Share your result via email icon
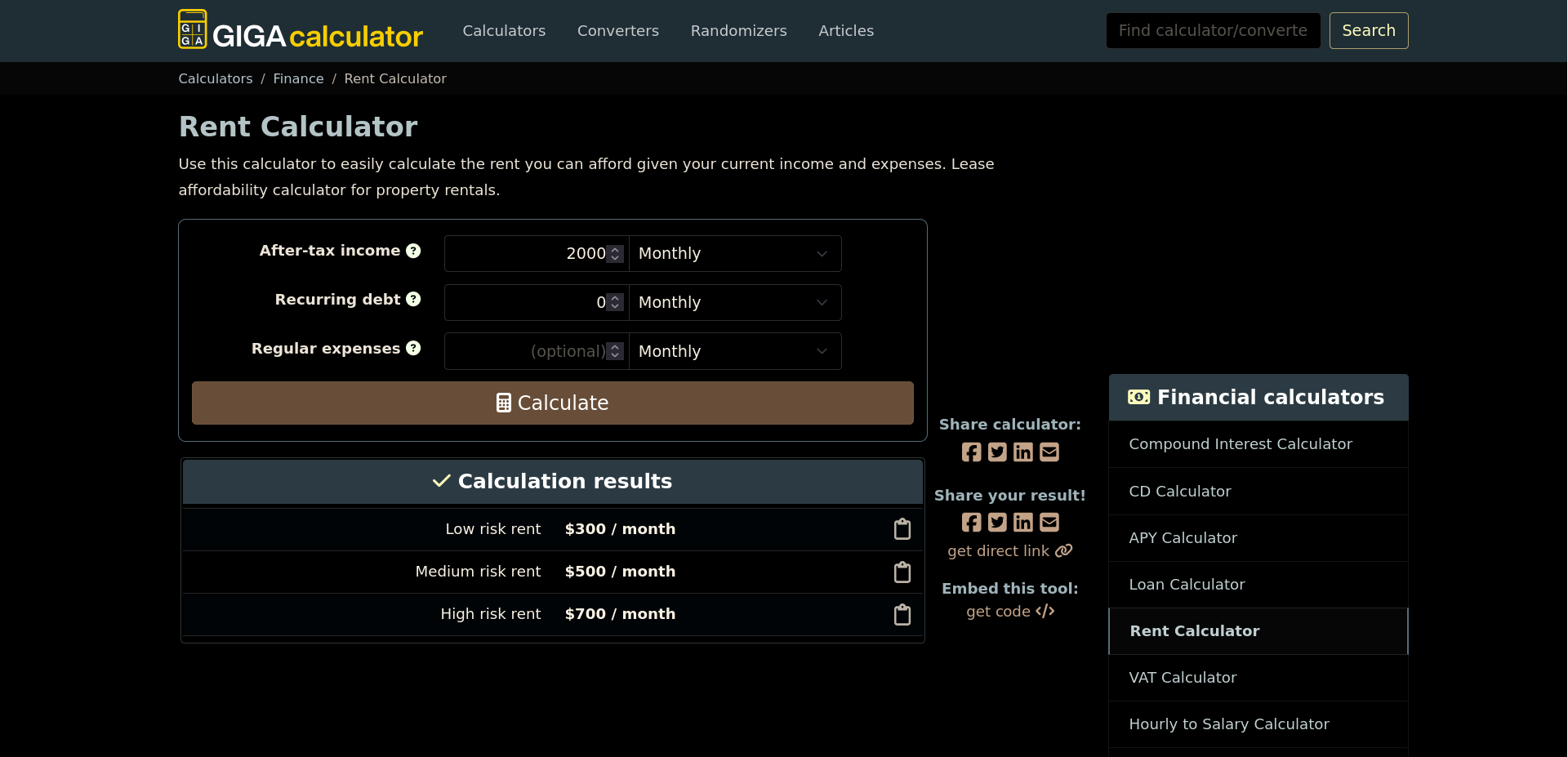The width and height of the screenshot is (1568, 757). [x=1049, y=522]
